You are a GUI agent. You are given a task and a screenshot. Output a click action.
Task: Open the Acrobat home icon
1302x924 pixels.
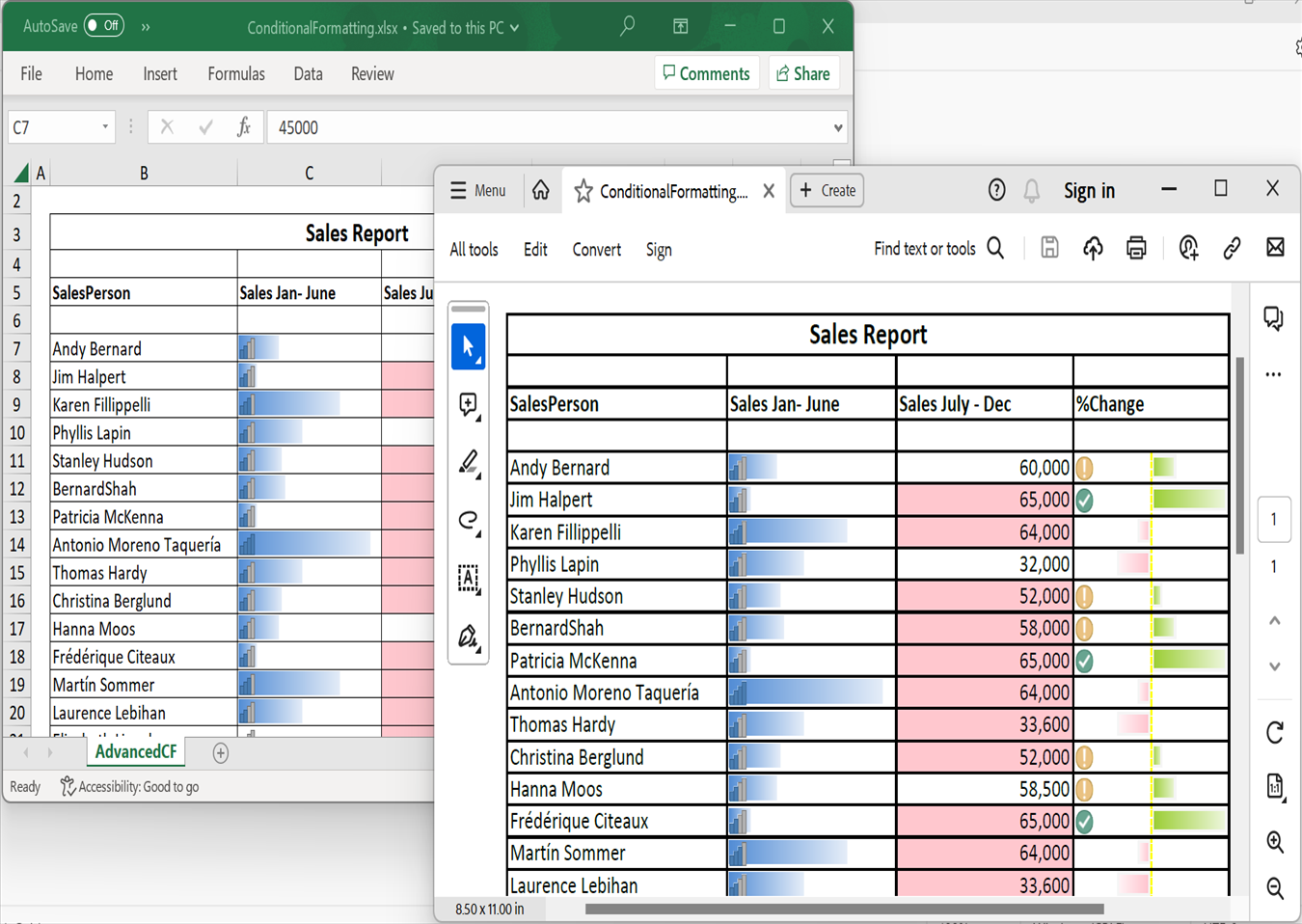point(541,191)
